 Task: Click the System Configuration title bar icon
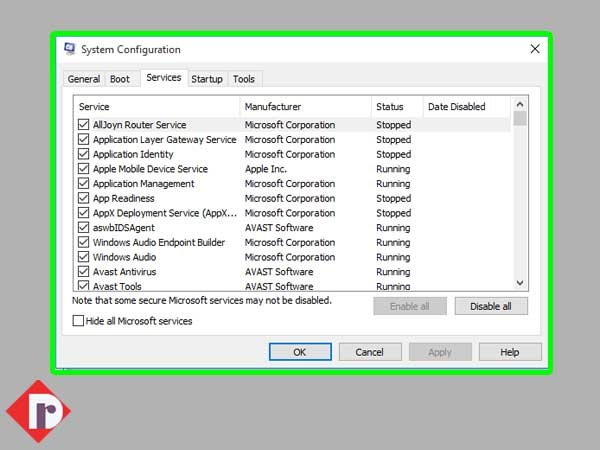pyautogui.click(x=70, y=49)
